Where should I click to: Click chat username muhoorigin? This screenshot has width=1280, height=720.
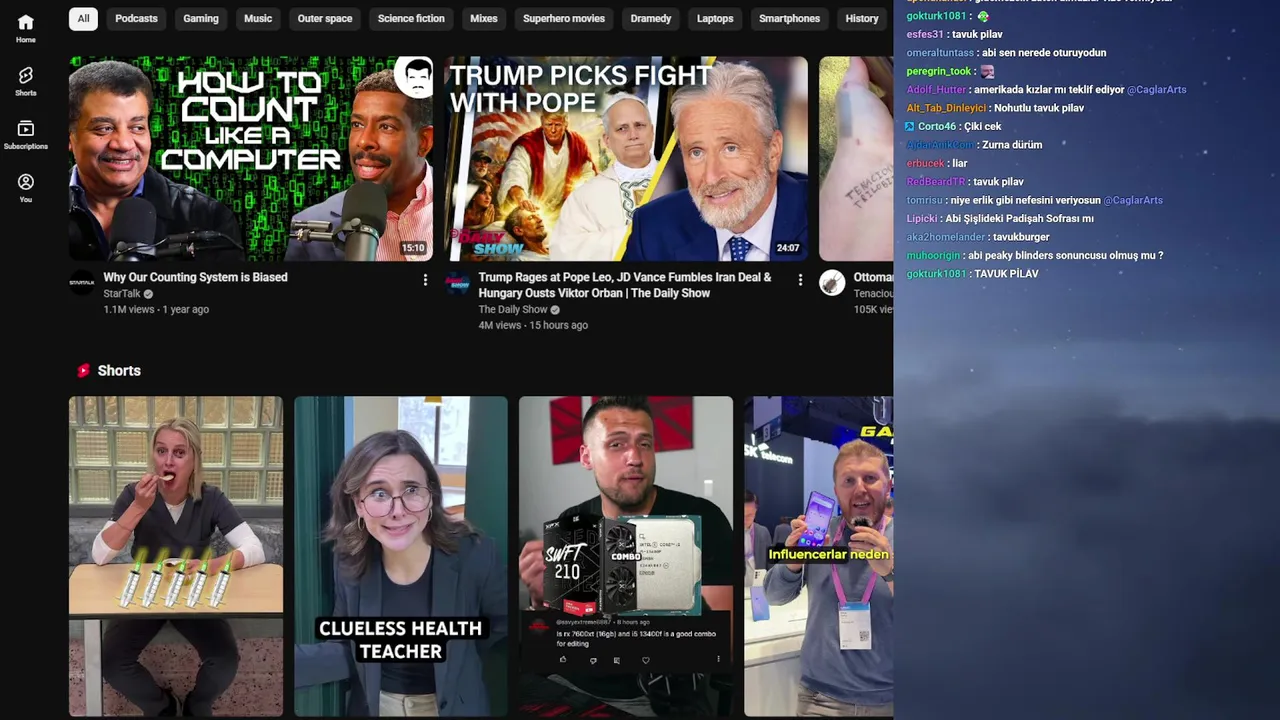click(933, 256)
